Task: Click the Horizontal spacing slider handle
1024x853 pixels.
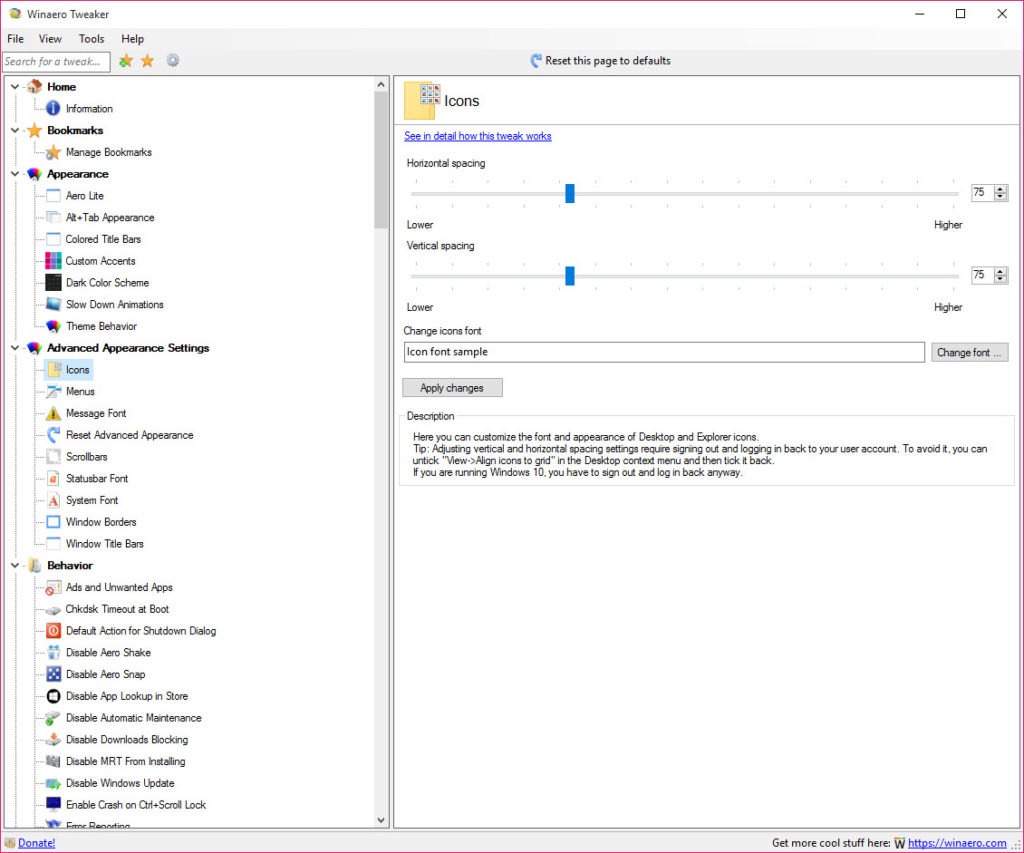Action: pos(569,193)
